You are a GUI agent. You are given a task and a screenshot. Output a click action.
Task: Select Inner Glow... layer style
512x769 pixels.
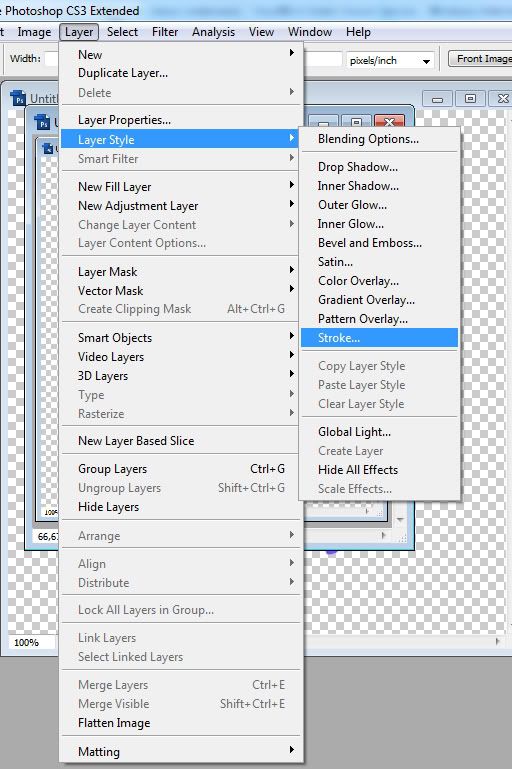[x=379, y=224]
